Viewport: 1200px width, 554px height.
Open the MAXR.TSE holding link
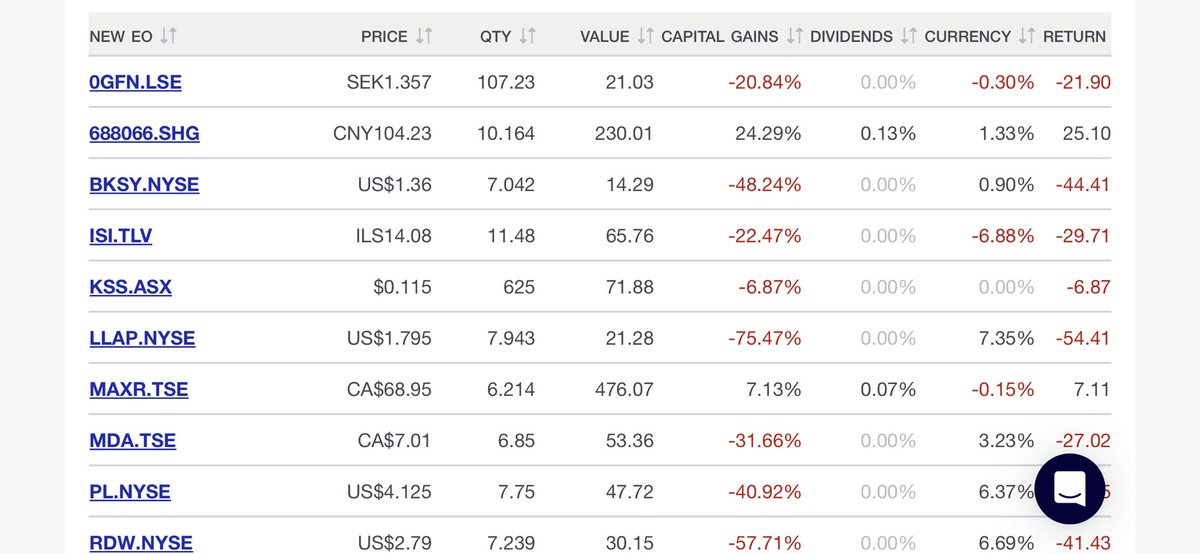(138, 389)
